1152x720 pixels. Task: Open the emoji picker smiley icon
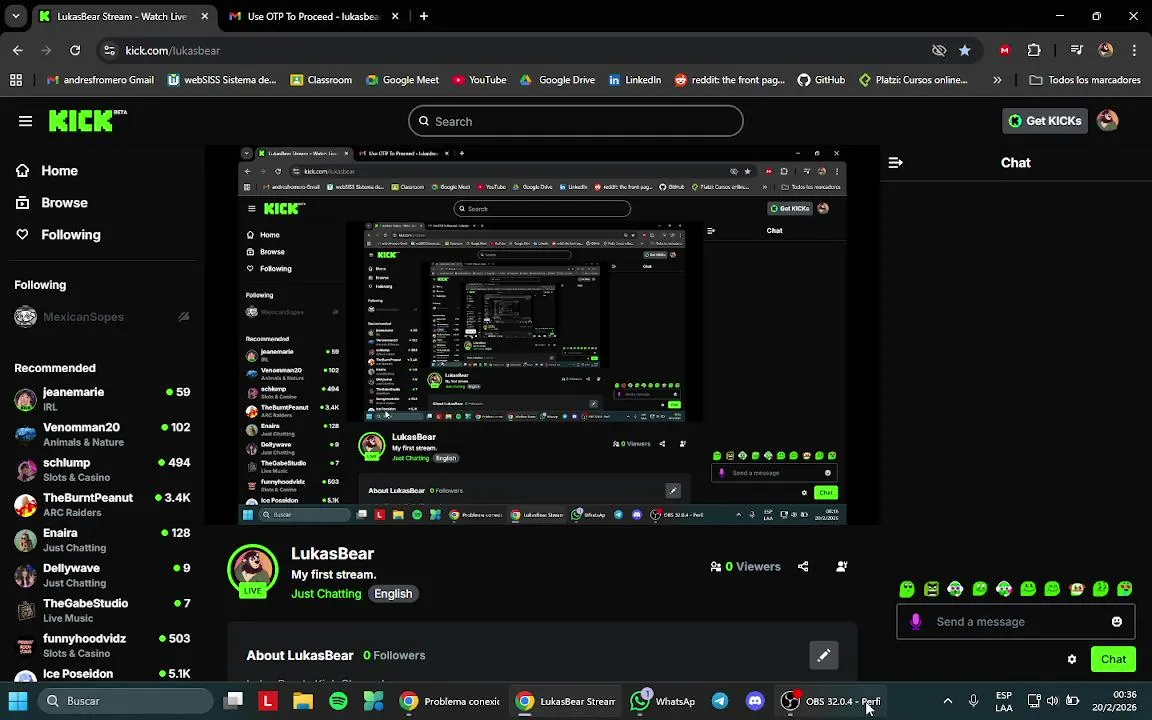(x=1117, y=622)
